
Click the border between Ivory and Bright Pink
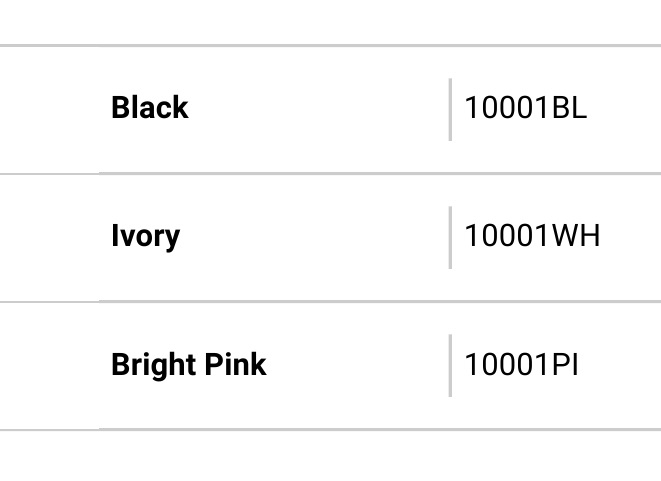point(330,301)
